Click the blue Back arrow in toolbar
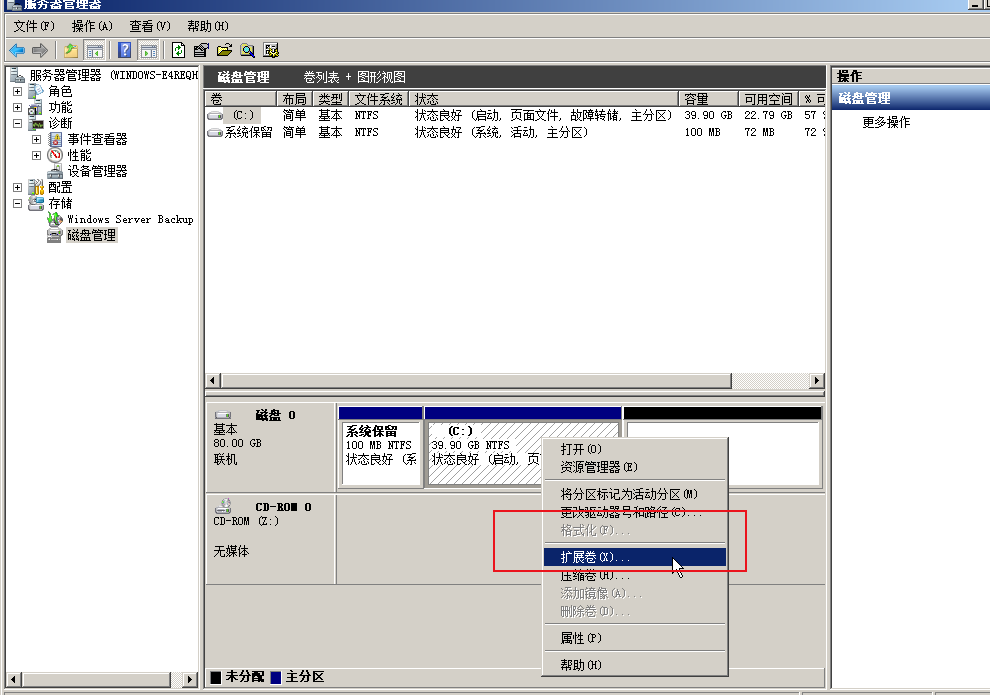990x695 pixels. click(x=17, y=50)
